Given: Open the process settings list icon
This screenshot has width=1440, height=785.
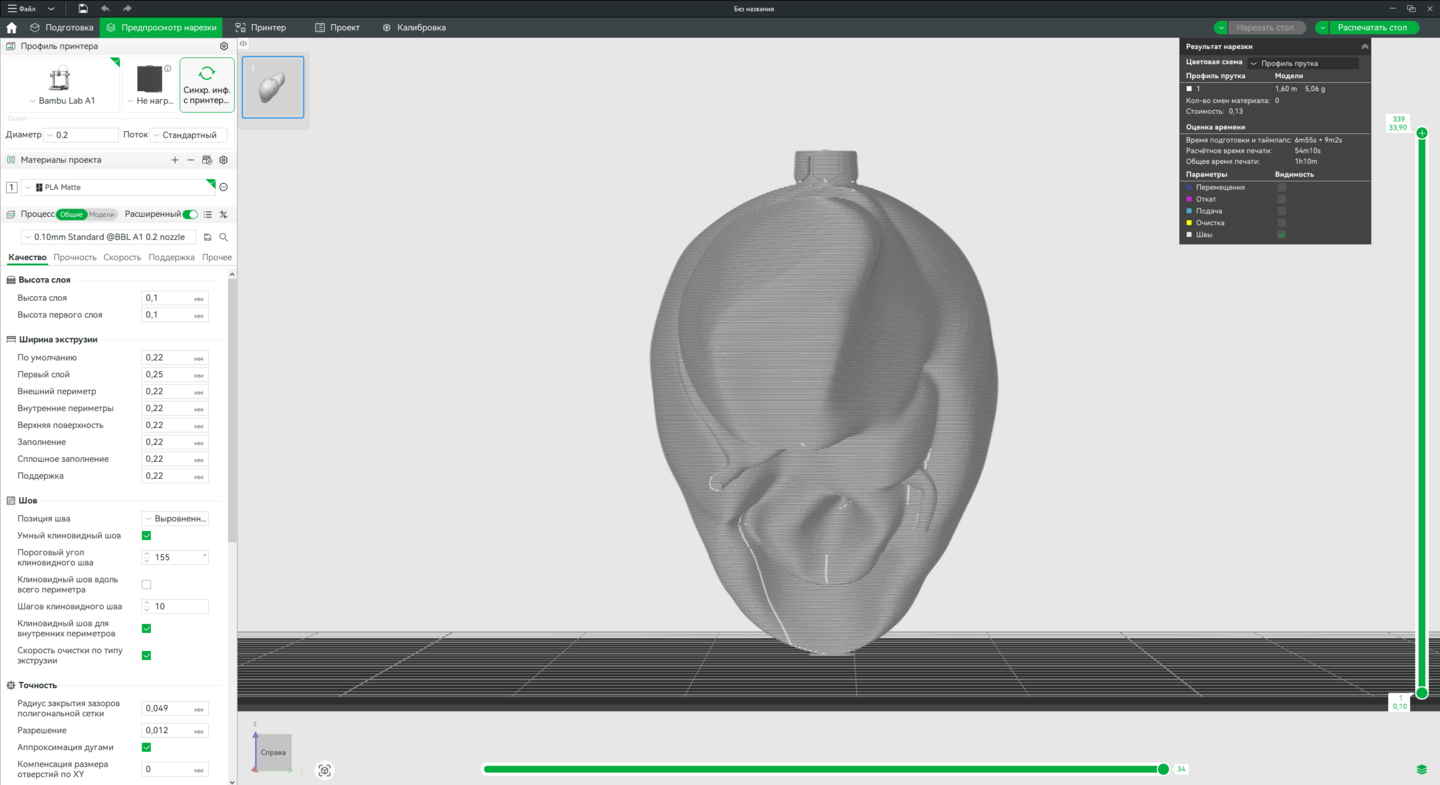Looking at the screenshot, I should (208, 214).
